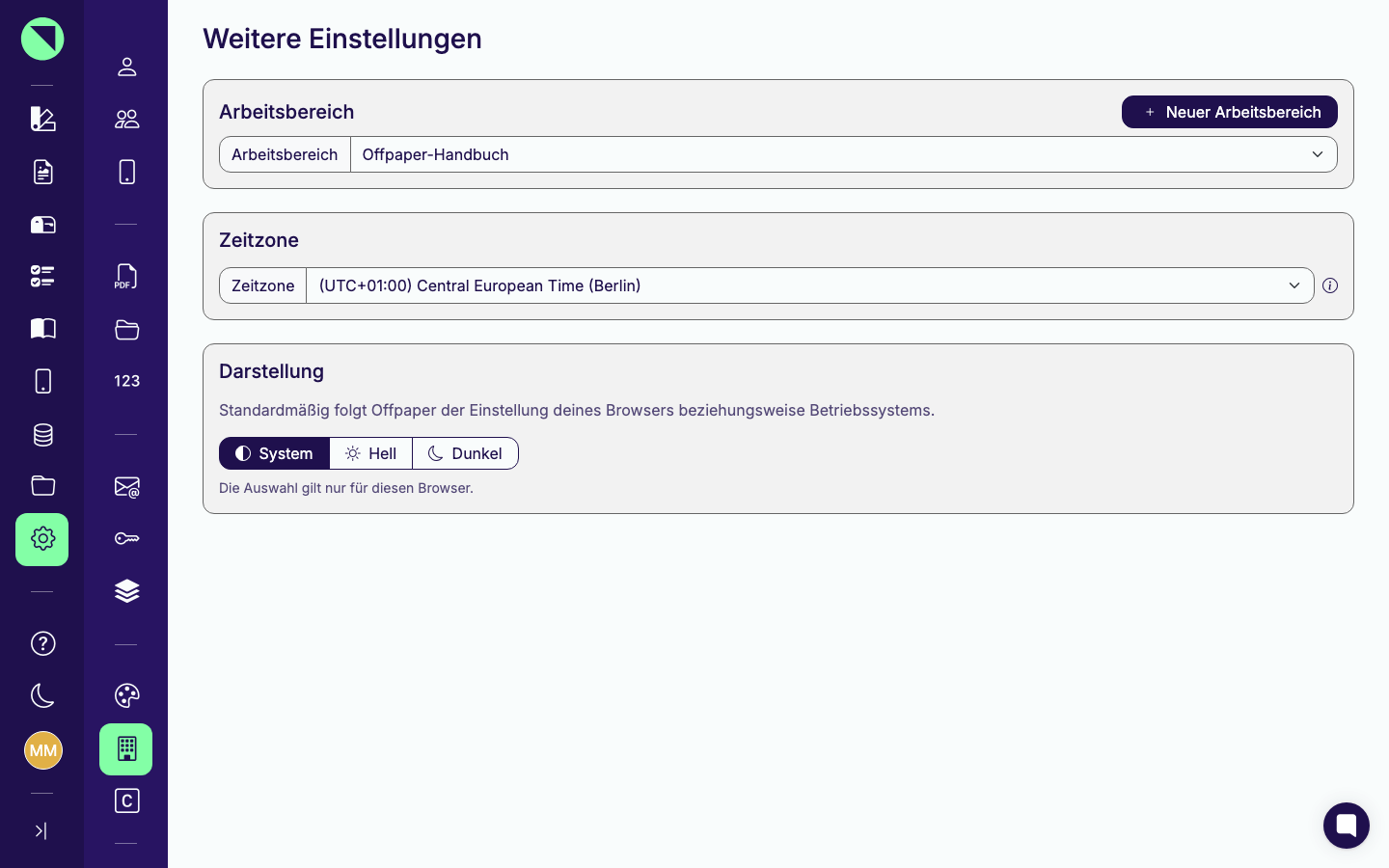
Task: Open the help question mark icon
Action: click(x=42, y=643)
